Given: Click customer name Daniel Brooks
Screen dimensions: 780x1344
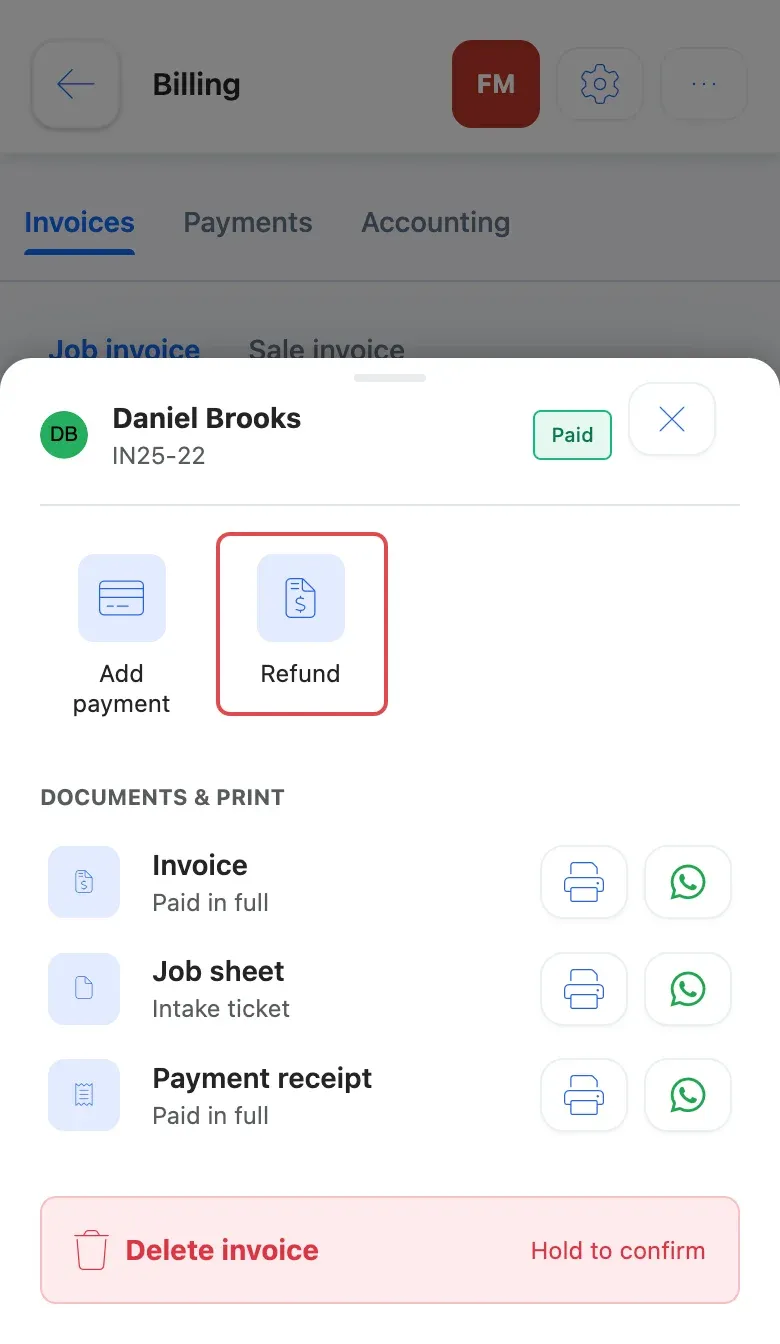Looking at the screenshot, I should pos(207,418).
